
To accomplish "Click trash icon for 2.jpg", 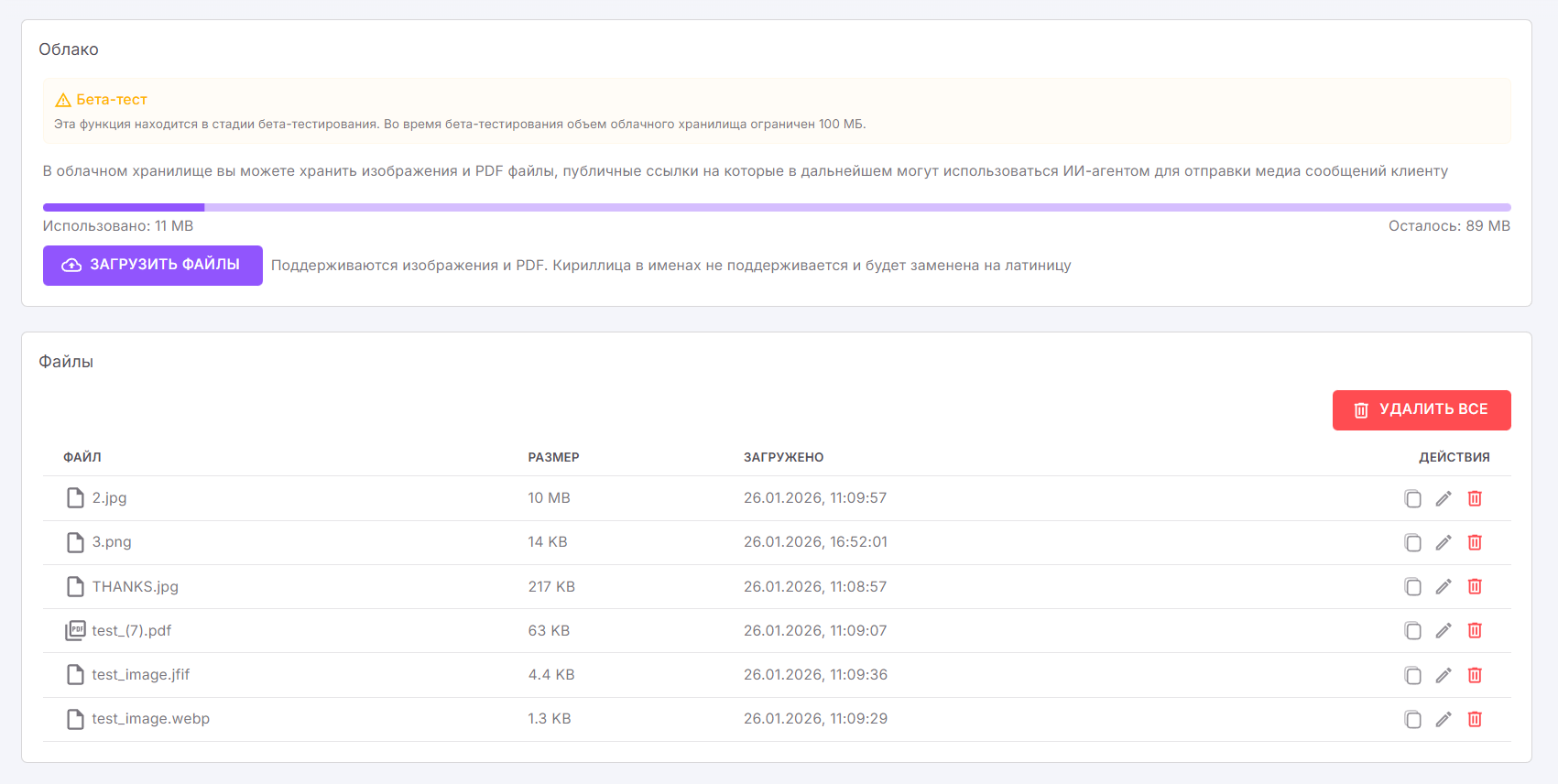I will click(x=1475, y=498).
